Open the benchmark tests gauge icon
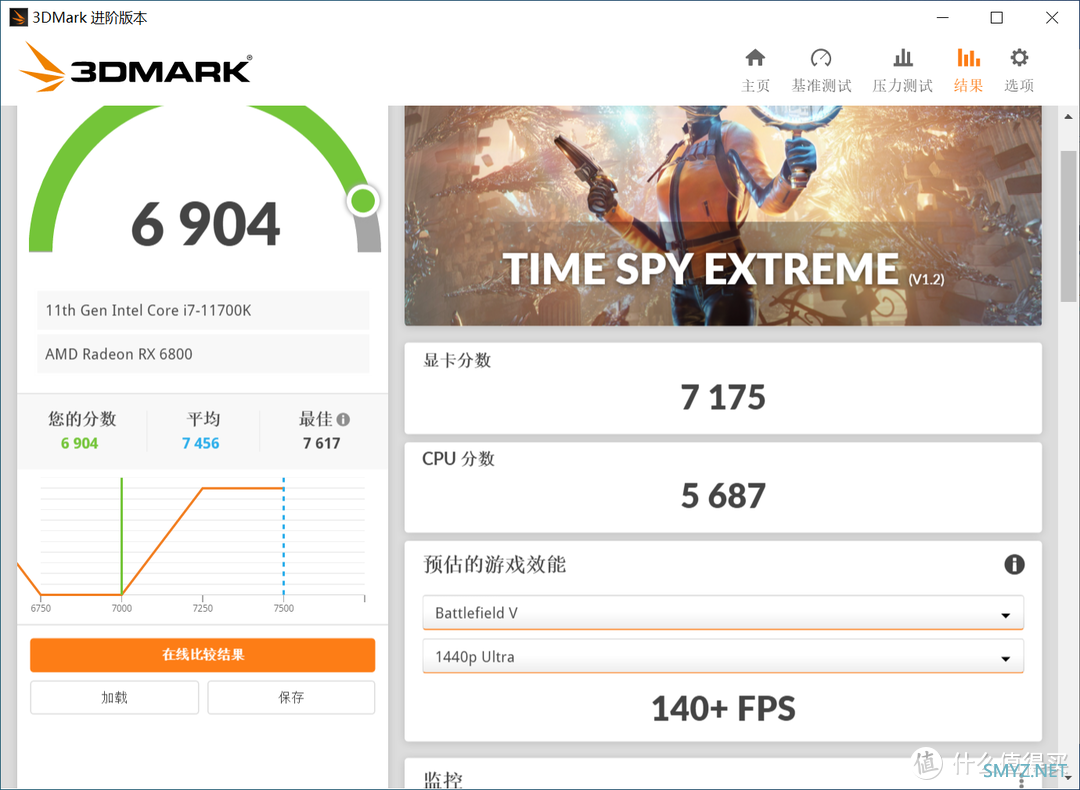 [x=821, y=58]
